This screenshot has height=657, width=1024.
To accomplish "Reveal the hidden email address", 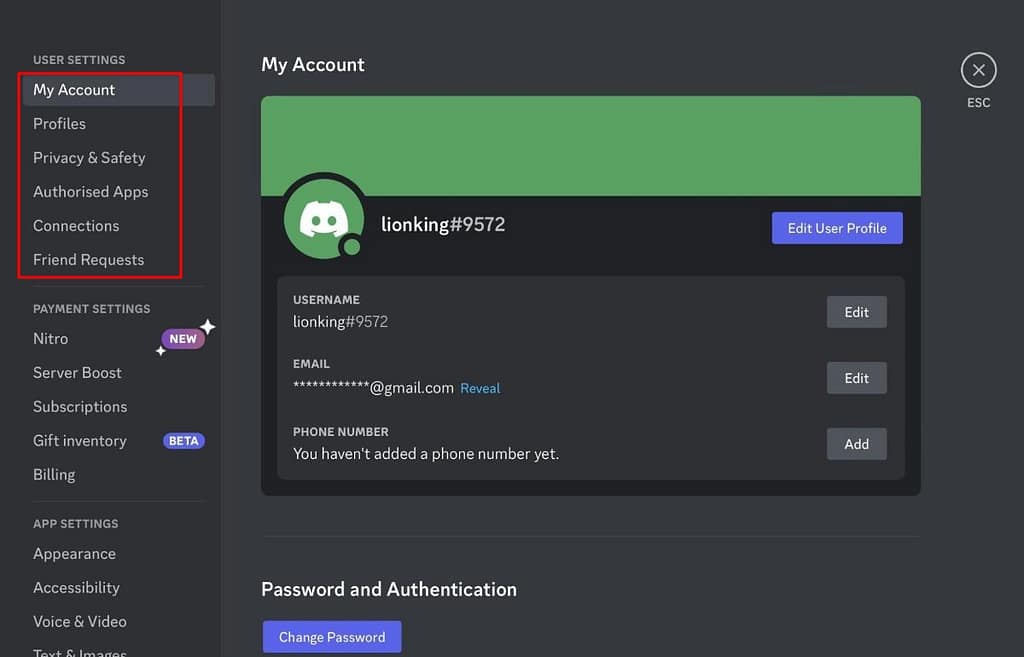I will [x=480, y=389].
